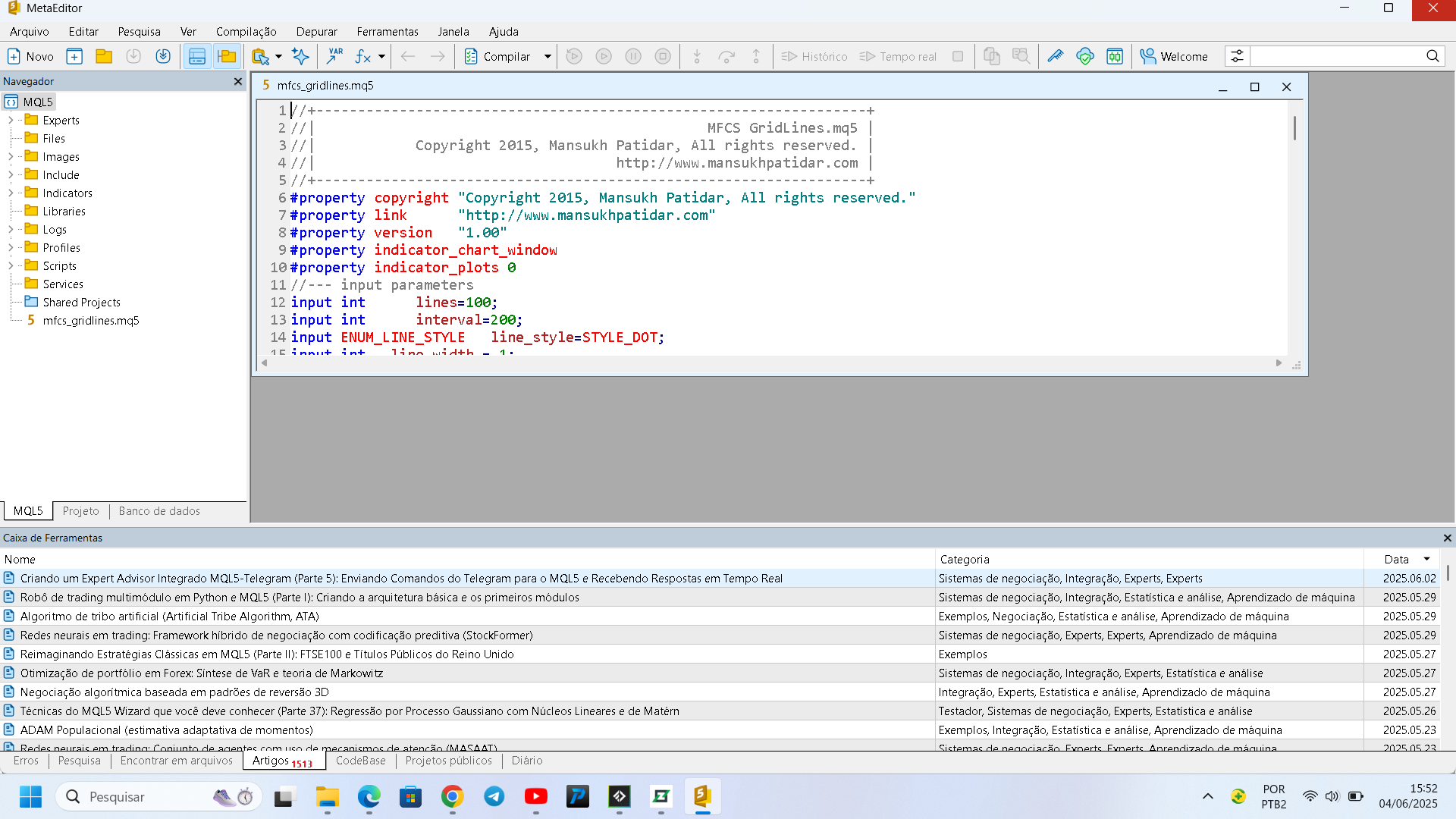Click the cleaner styler brush icon
The height and width of the screenshot is (819, 1456).
(x=1056, y=56)
